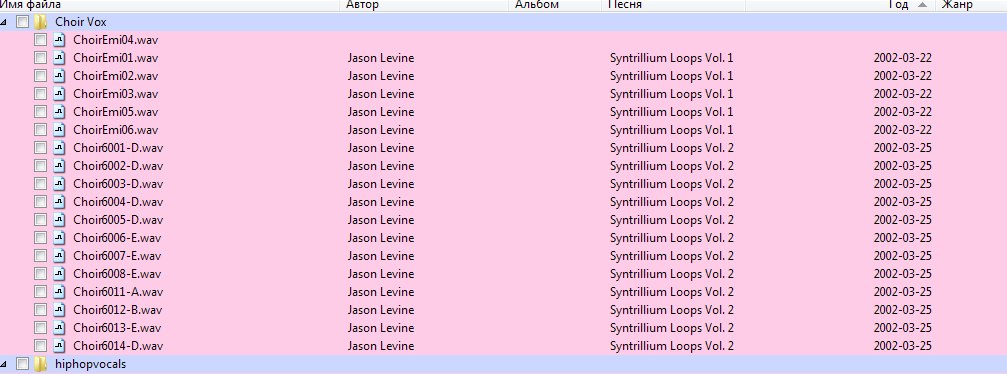Select file name Choir6007-E.wav

[118, 256]
